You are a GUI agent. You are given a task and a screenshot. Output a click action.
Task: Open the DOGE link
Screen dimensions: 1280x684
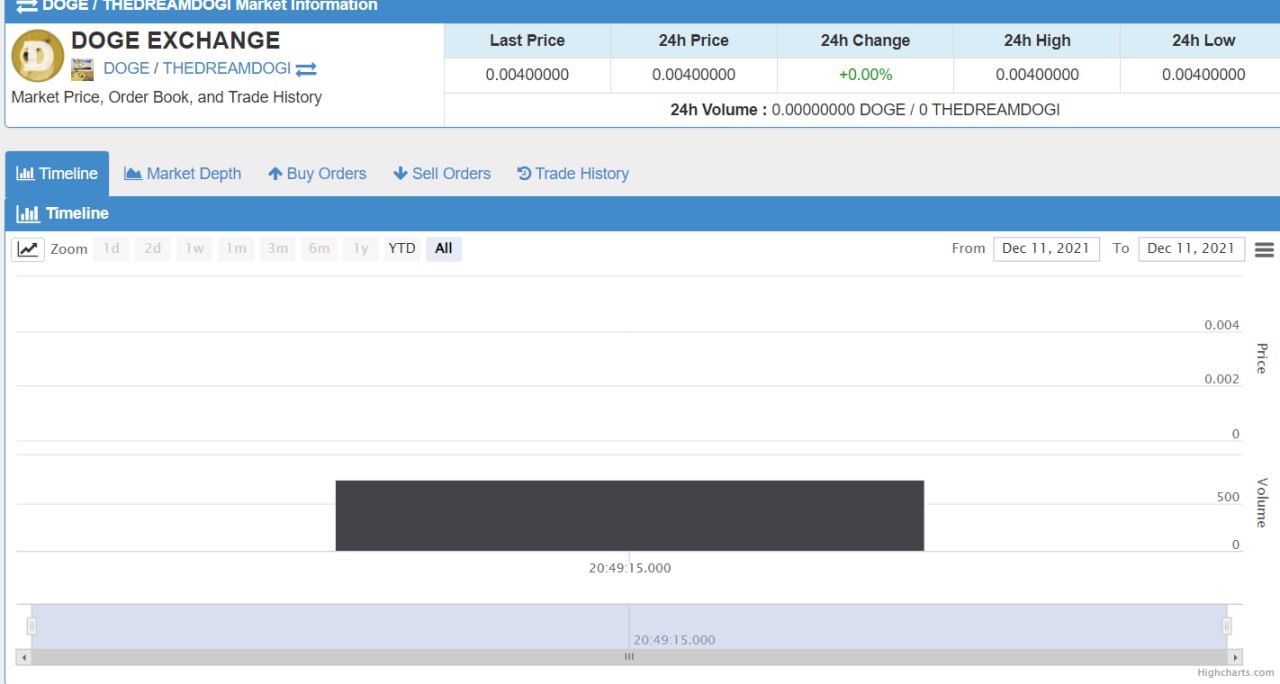coord(126,68)
